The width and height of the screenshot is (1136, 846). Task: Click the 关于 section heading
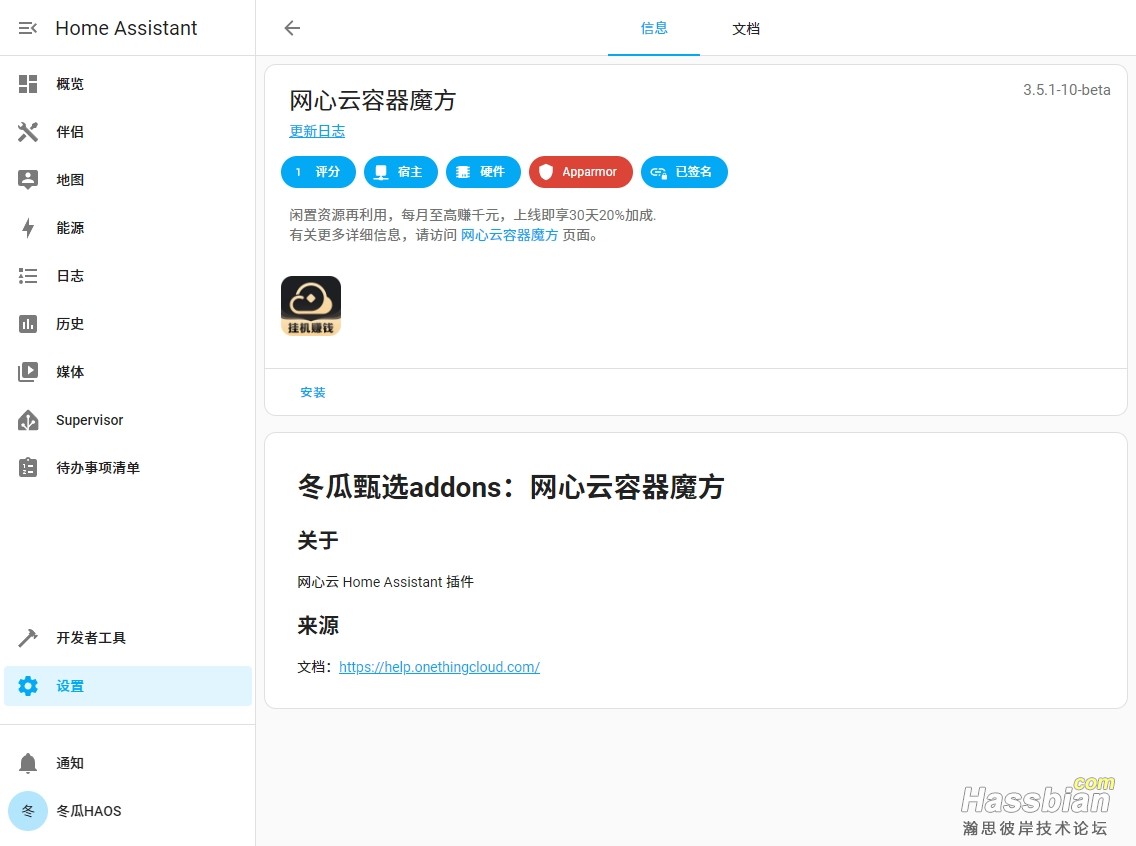[x=318, y=540]
